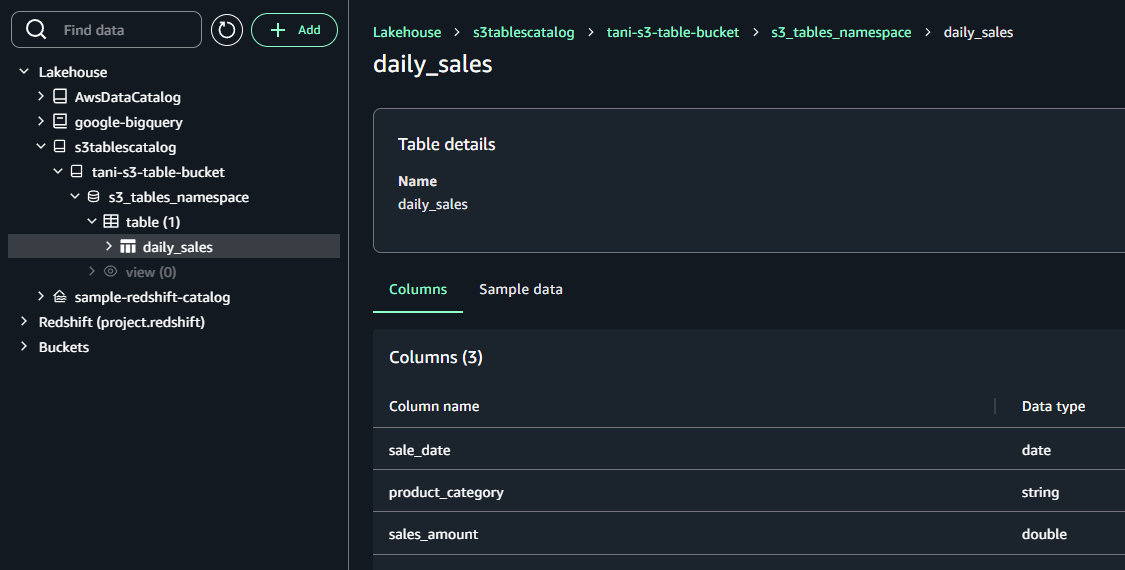Switch to the Sample data tab
1125x570 pixels.
click(520, 289)
